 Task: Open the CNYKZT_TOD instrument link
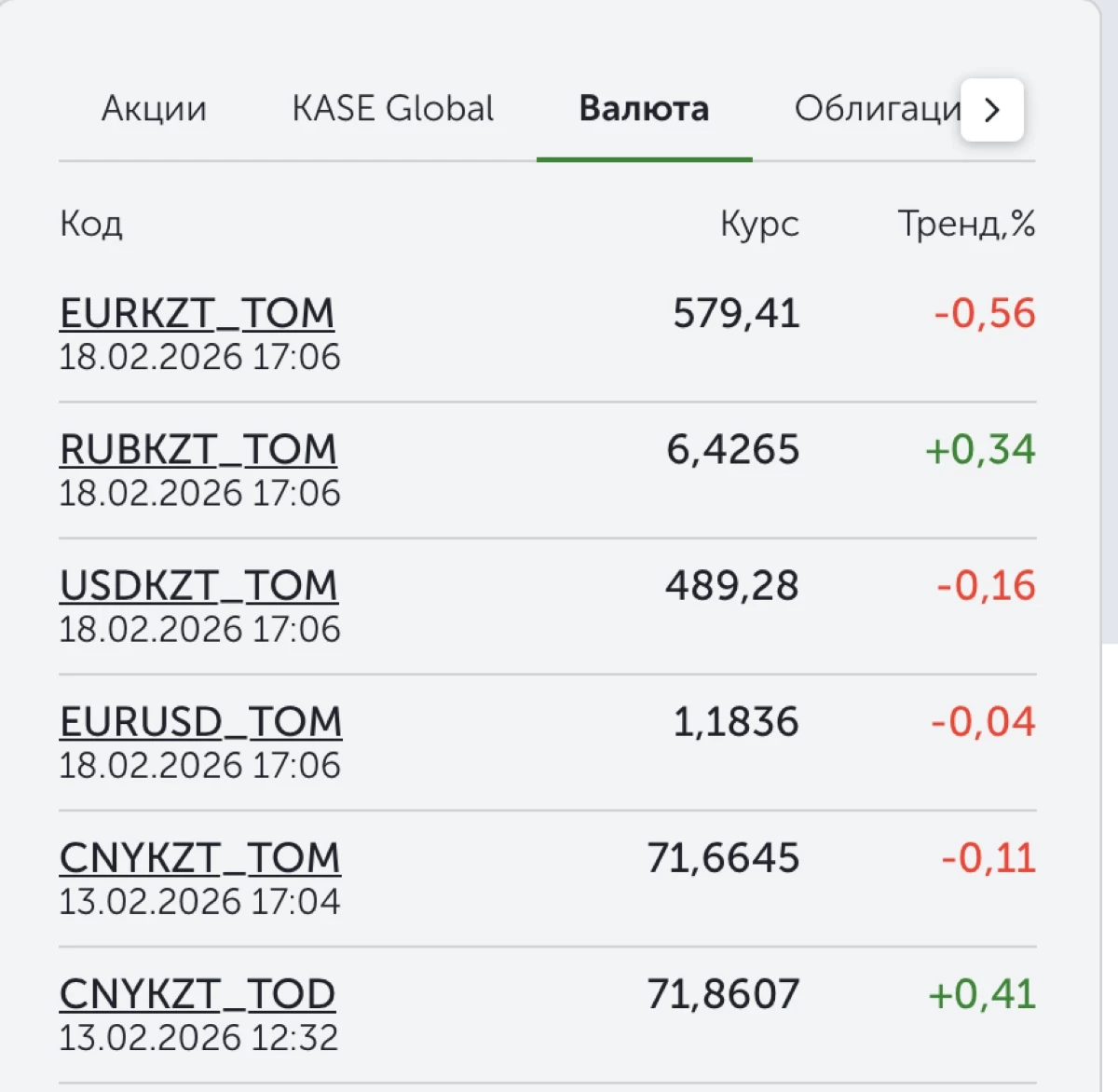tap(197, 993)
